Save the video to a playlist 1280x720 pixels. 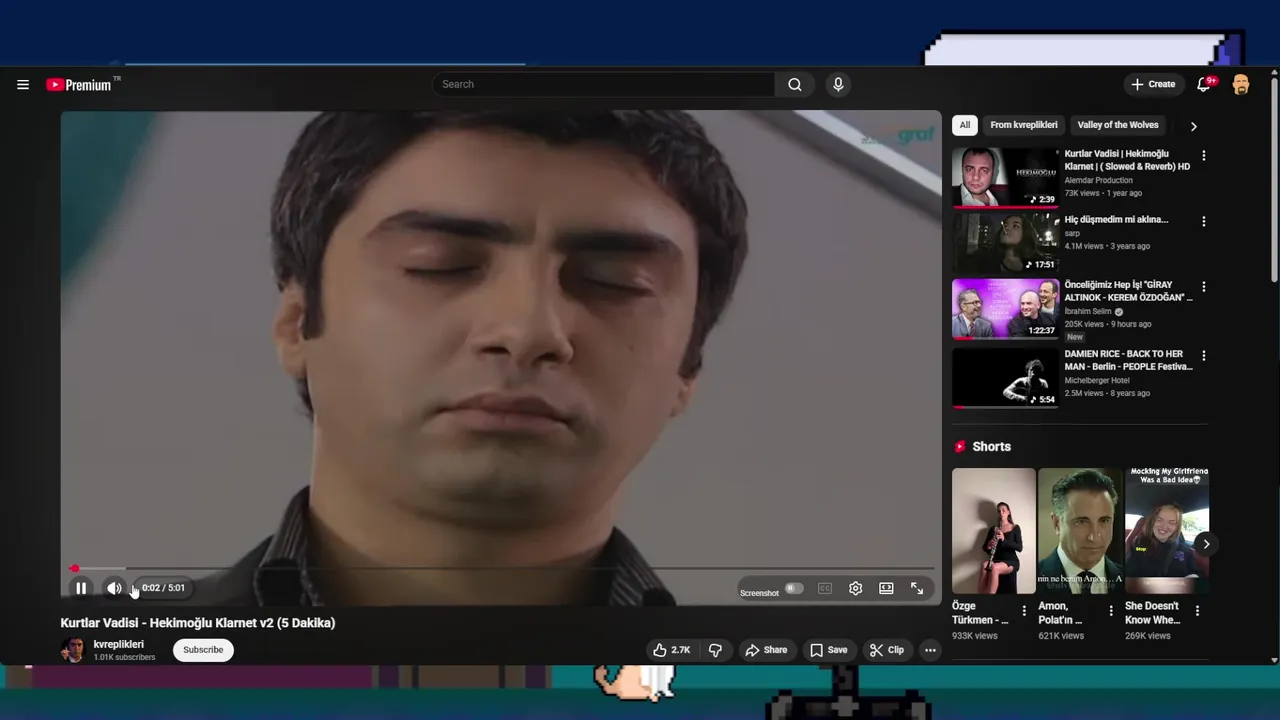pos(828,650)
